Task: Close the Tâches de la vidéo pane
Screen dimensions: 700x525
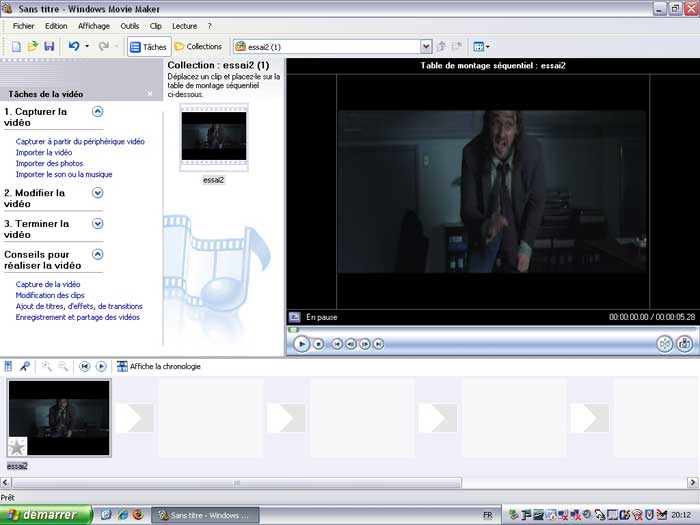Action: (150, 94)
